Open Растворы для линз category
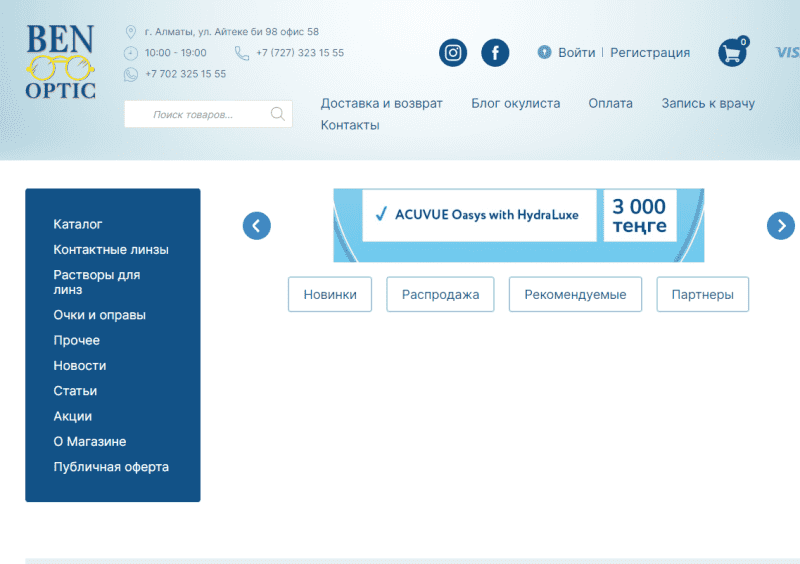The height and width of the screenshot is (564, 800). (x=97, y=282)
